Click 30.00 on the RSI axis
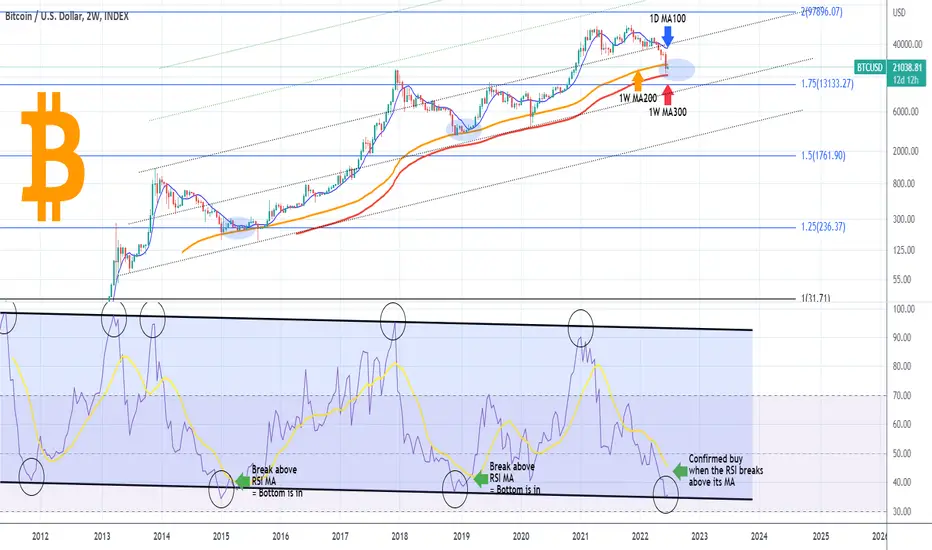 tap(903, 511)
